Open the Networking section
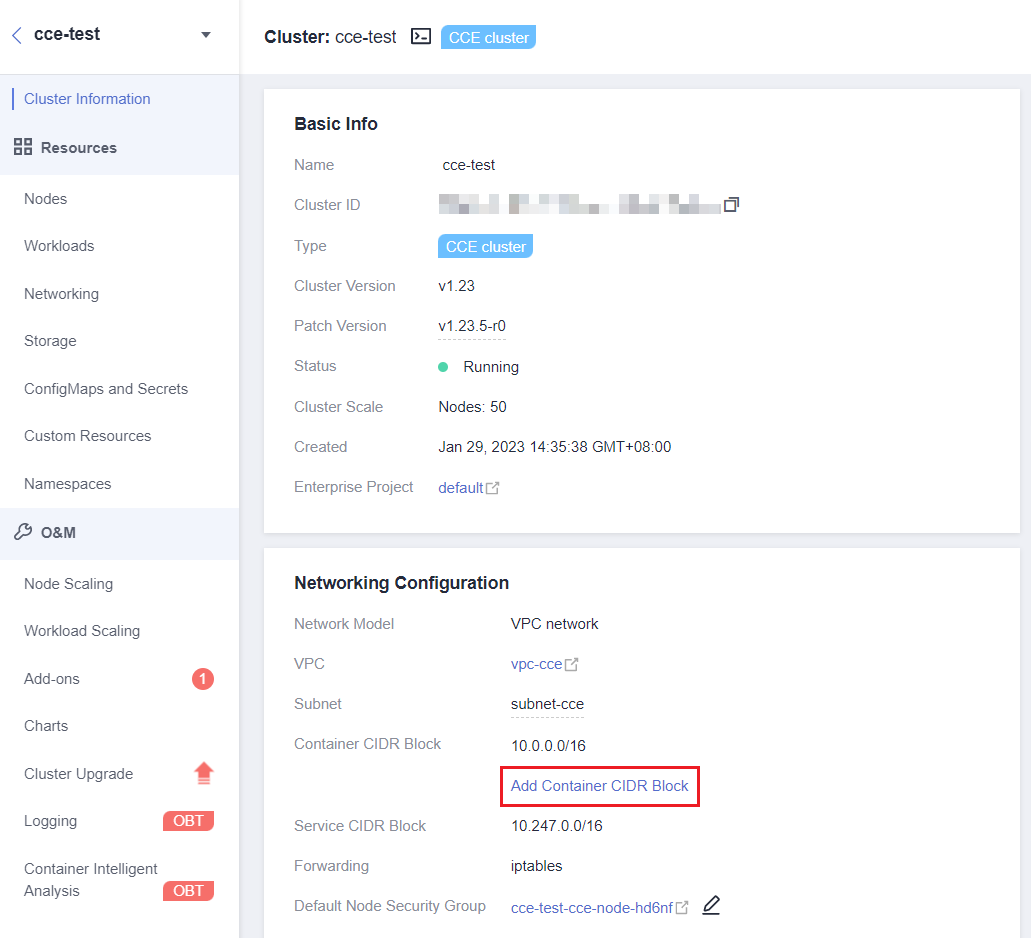 [61, 294]
